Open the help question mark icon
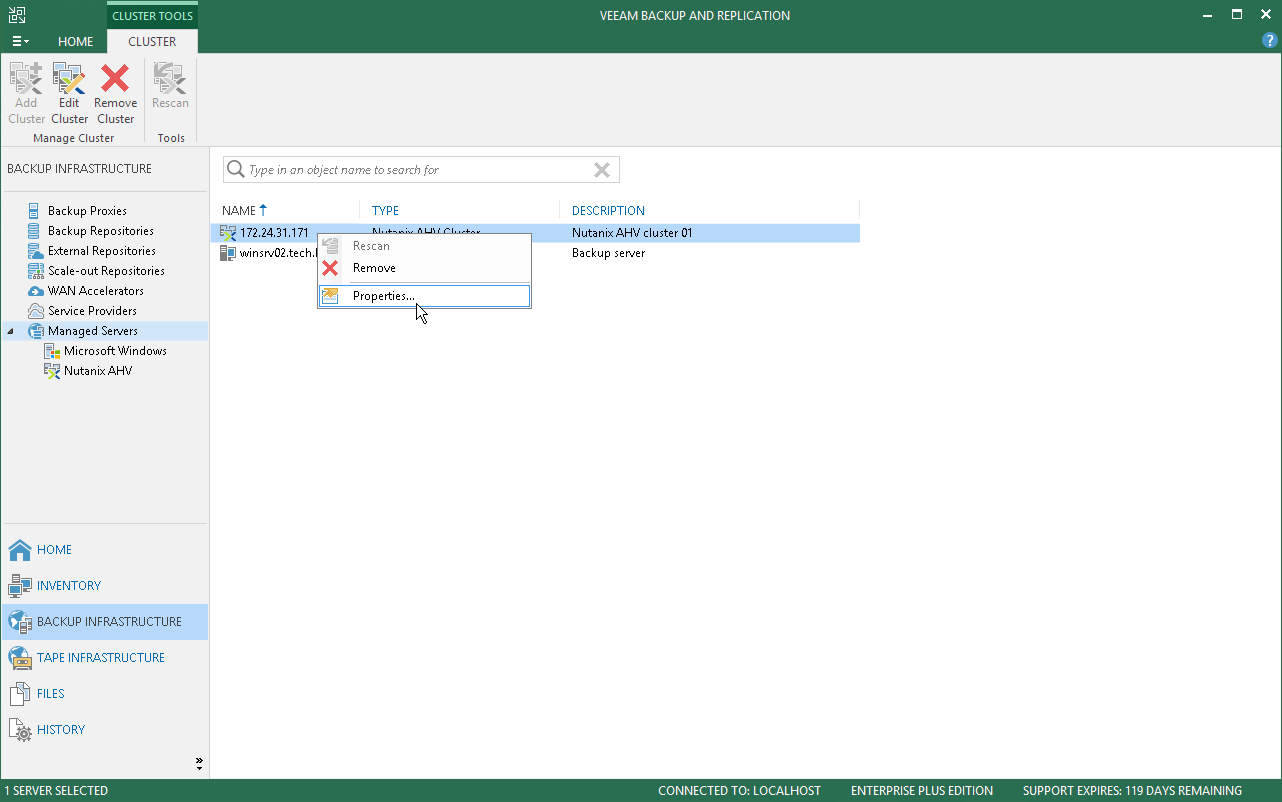Image resolution: width=1282 pixels, height=802 pixels. pyautogui.click(x=1270, y=41)
